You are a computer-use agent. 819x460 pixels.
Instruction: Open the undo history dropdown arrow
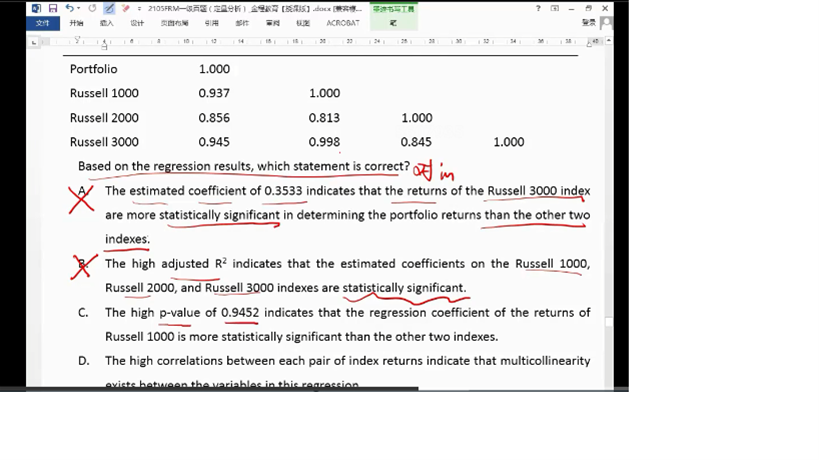click(79, 8)
